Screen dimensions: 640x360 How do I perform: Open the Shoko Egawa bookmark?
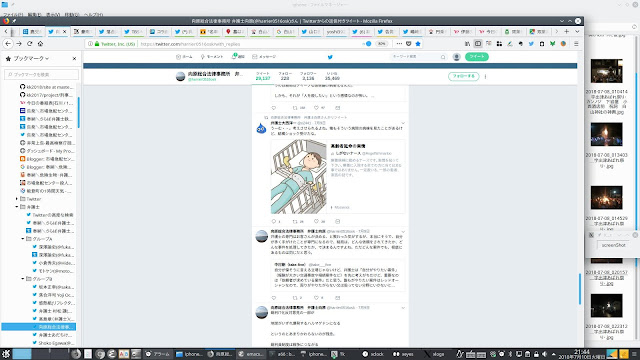[x=53, y=343]
